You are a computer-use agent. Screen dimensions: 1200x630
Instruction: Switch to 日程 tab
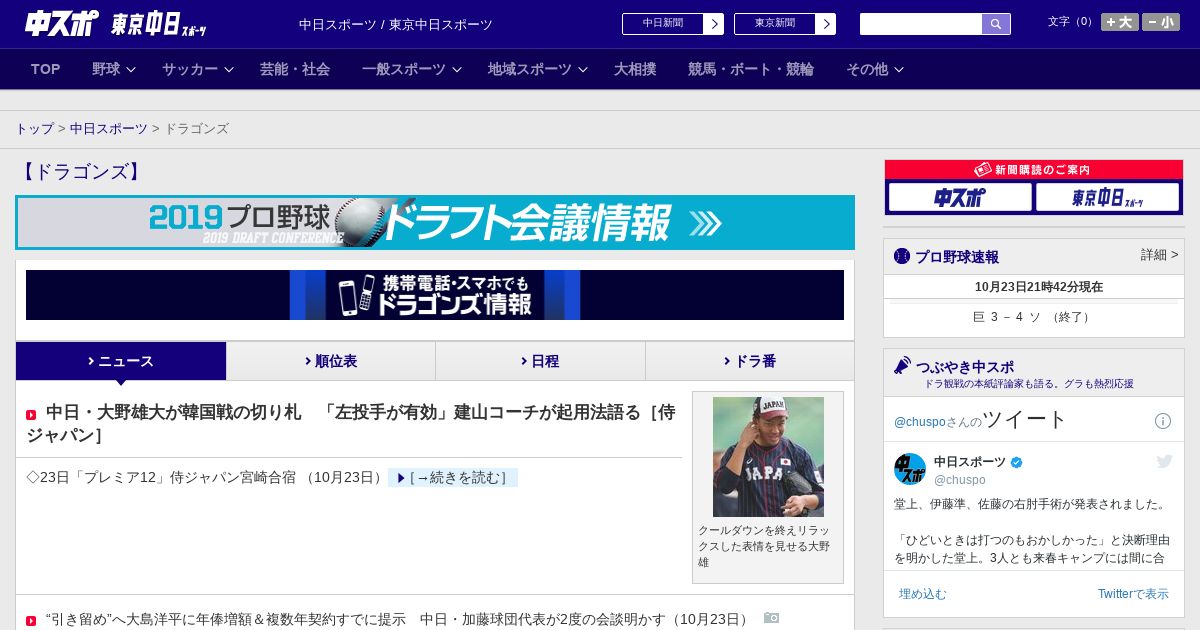pyautogui.click(x=540, y=361)
